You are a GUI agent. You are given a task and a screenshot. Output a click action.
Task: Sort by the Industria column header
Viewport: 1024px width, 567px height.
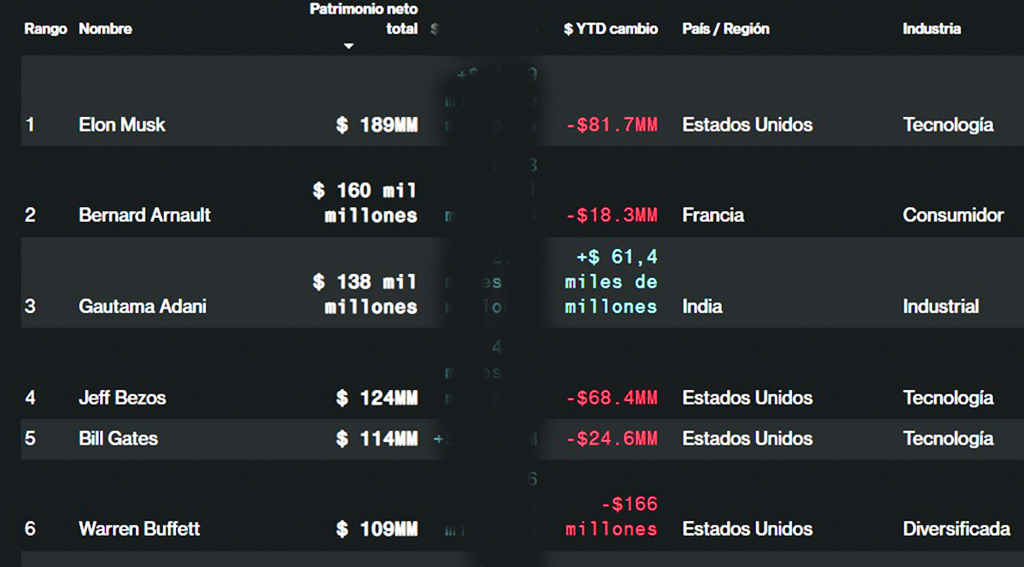[x=931, y=29]
